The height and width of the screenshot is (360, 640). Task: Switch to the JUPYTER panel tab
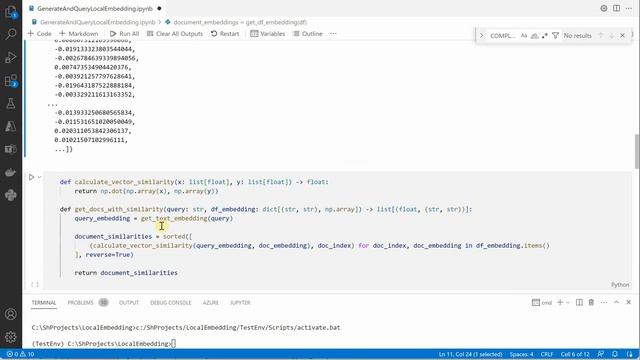[240, 302]
